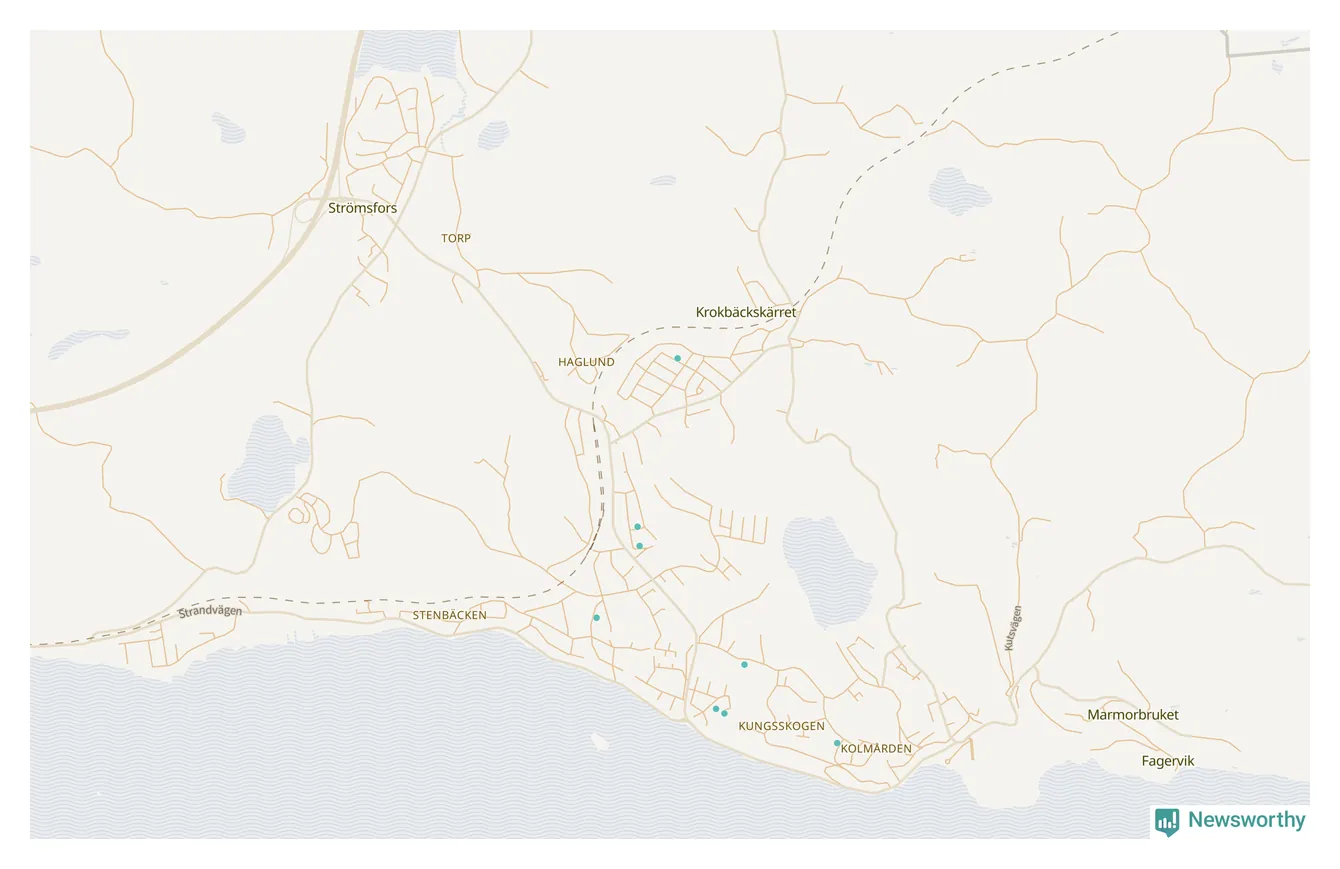Click the KUNGSSKOGEN district label
The image size is (1340, 869).
click(782, 726)
